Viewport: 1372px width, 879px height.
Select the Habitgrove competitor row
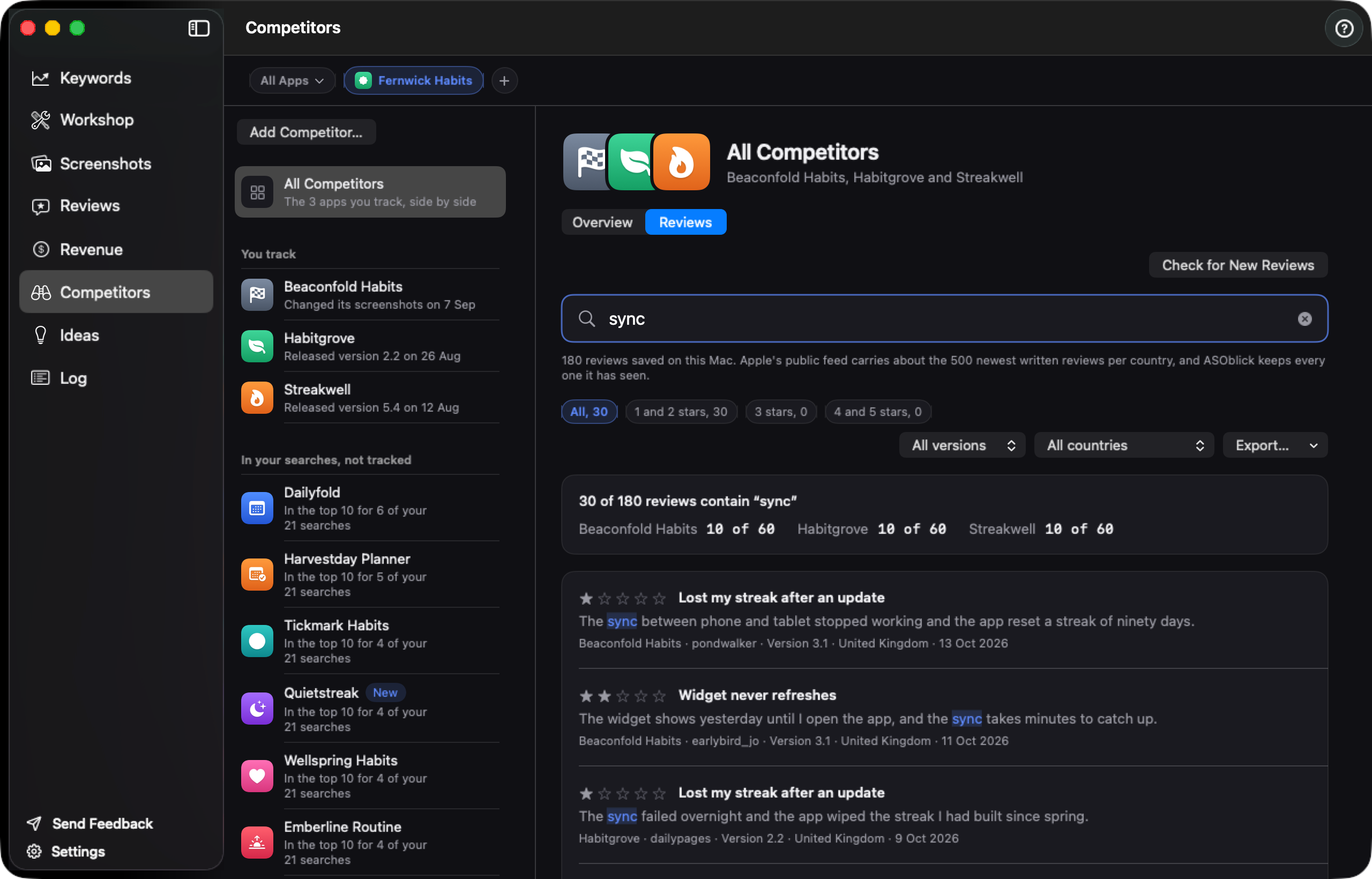[x=370, y=346]
